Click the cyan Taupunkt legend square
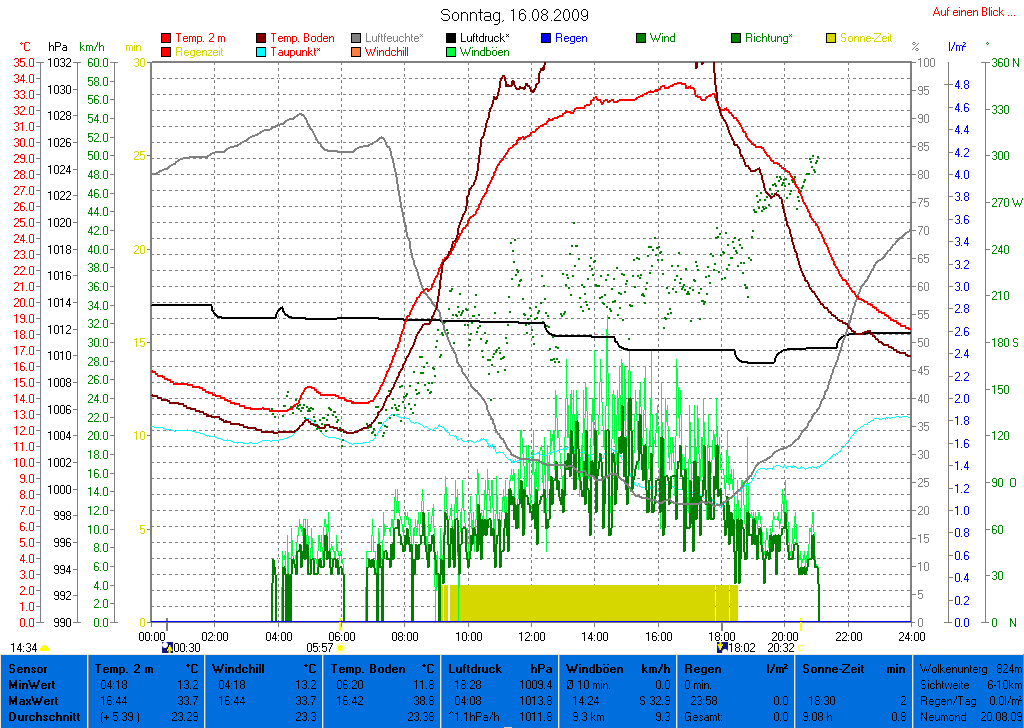This screenshot has width=1024, height=728. 262,51
